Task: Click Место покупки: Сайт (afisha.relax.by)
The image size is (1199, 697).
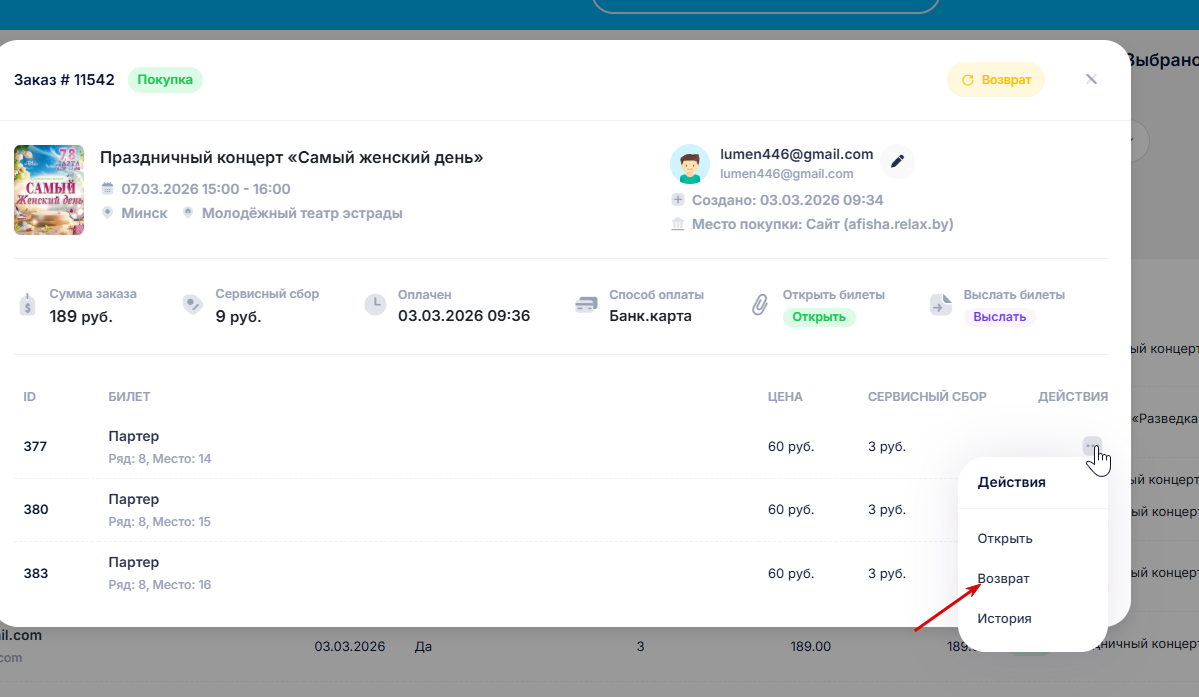Action: [x=823, y=224]
